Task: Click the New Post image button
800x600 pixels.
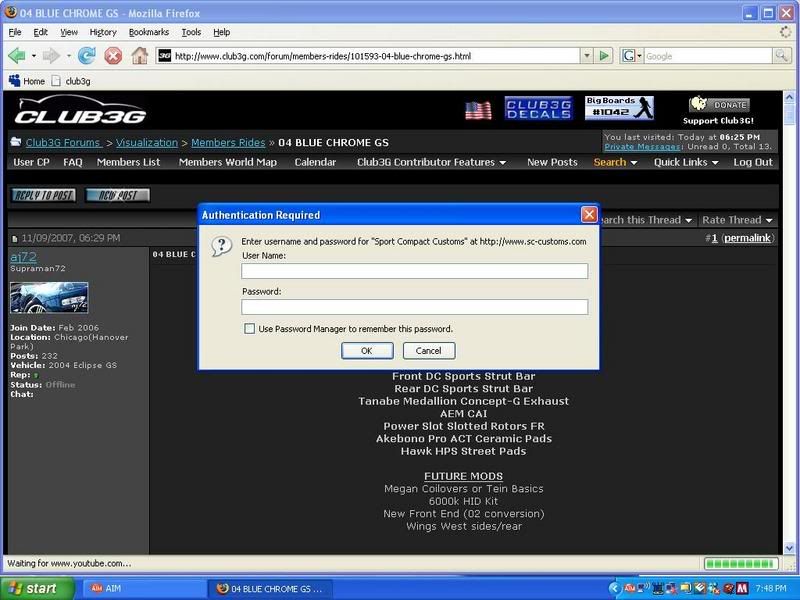Action: [117, 195]
